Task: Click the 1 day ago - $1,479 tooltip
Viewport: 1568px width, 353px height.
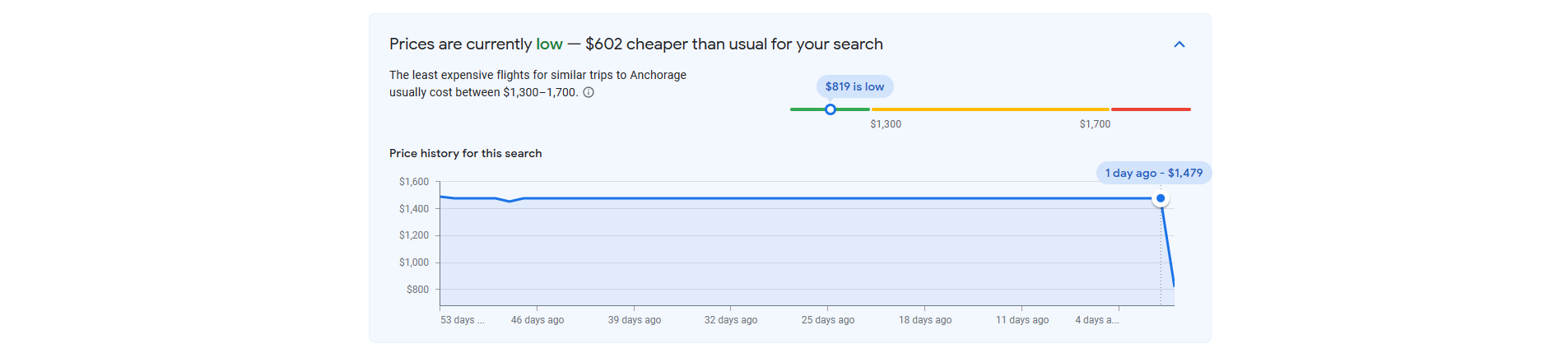Action: click(1154, 173)
